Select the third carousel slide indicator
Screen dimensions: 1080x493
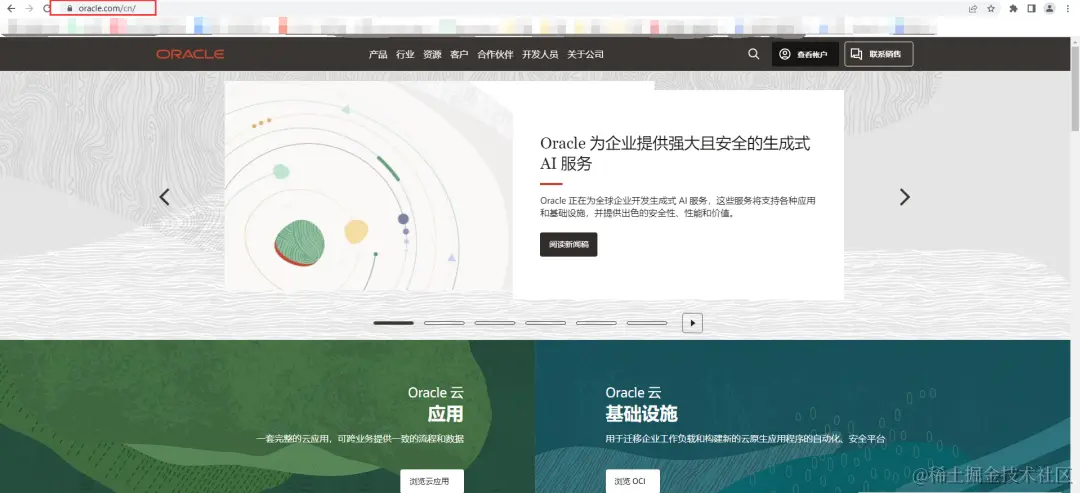coord(495,323)
